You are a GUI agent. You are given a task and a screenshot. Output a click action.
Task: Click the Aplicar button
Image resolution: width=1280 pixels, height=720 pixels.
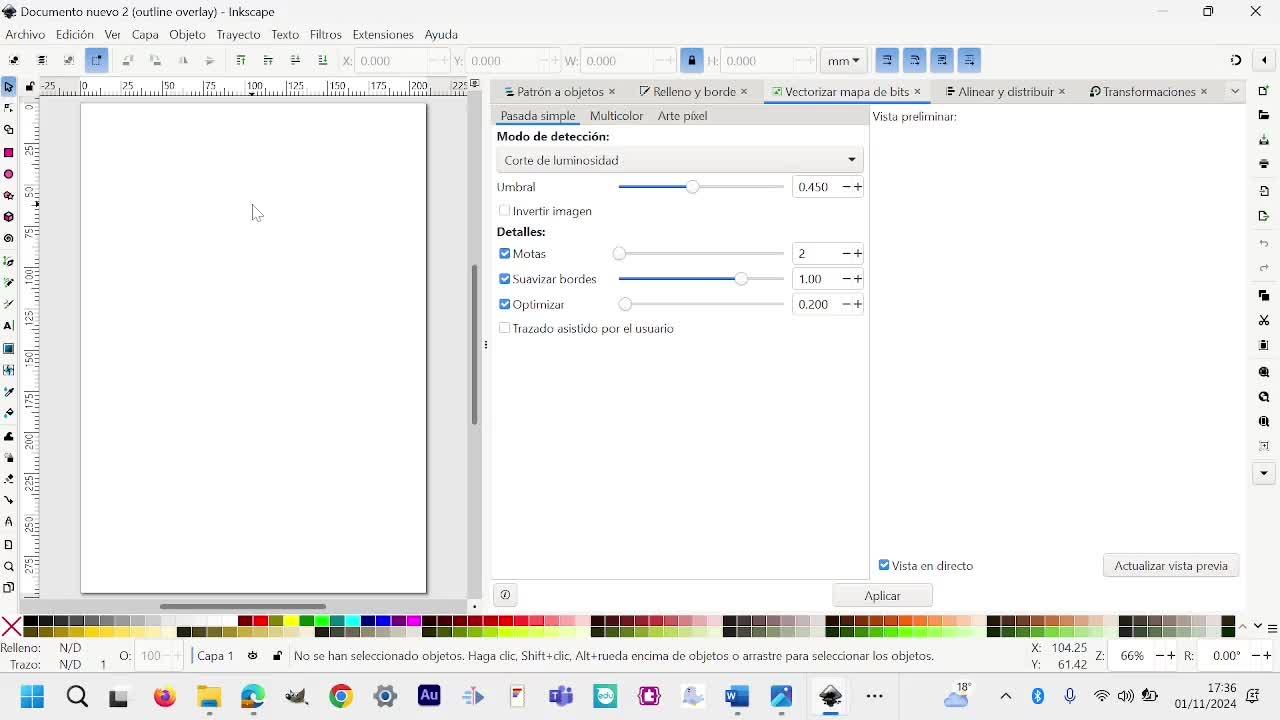pyautogui.click(x=882, y=595)
